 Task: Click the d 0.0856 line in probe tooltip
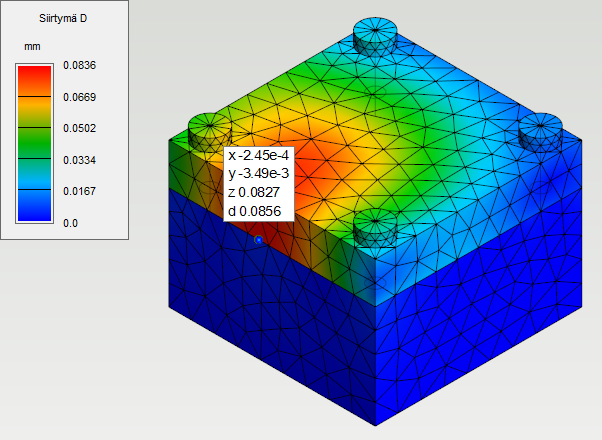(x=258, y=209)
